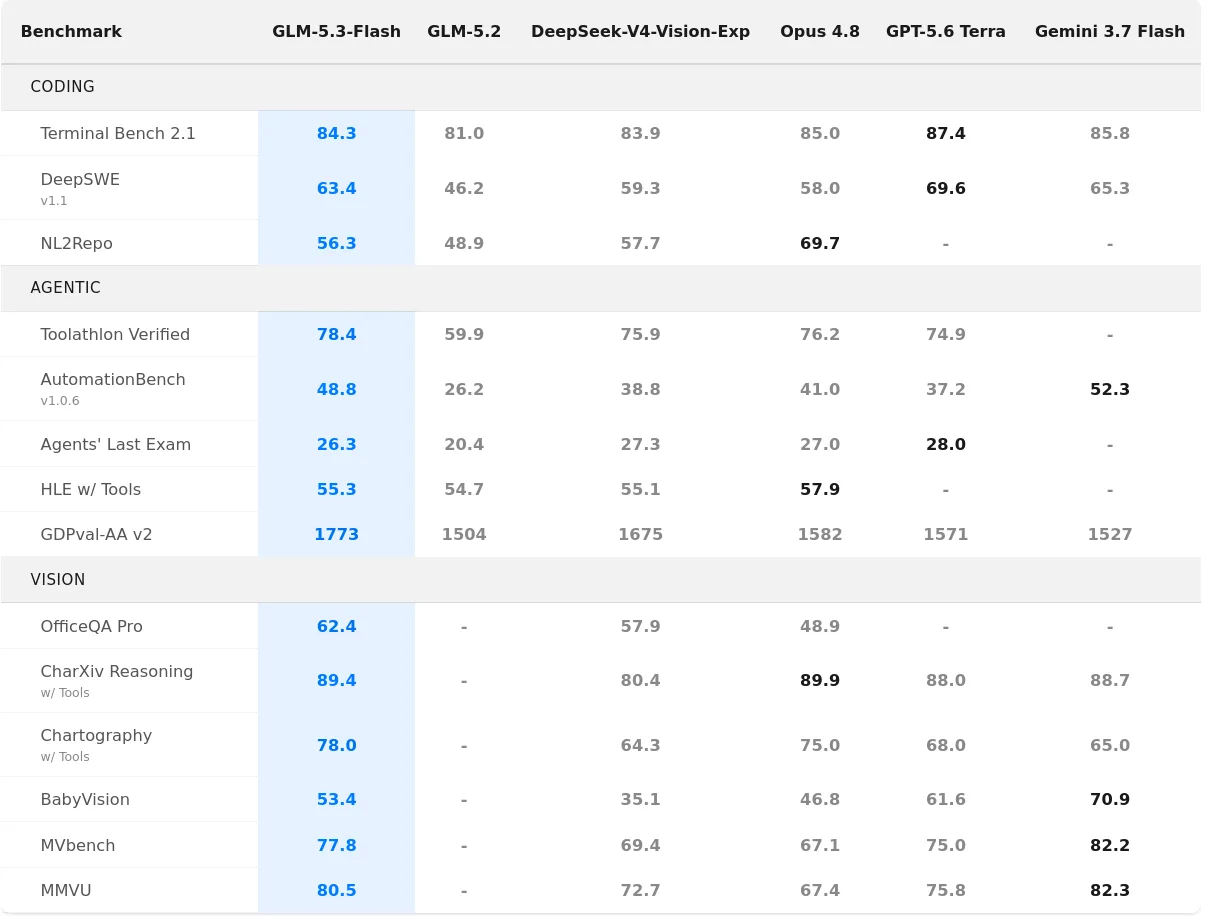Image resolution: width=1208 pixels, height=916 pixels.
Task: Click the 82.2 MVbench score
Action: click(1110, 846)
